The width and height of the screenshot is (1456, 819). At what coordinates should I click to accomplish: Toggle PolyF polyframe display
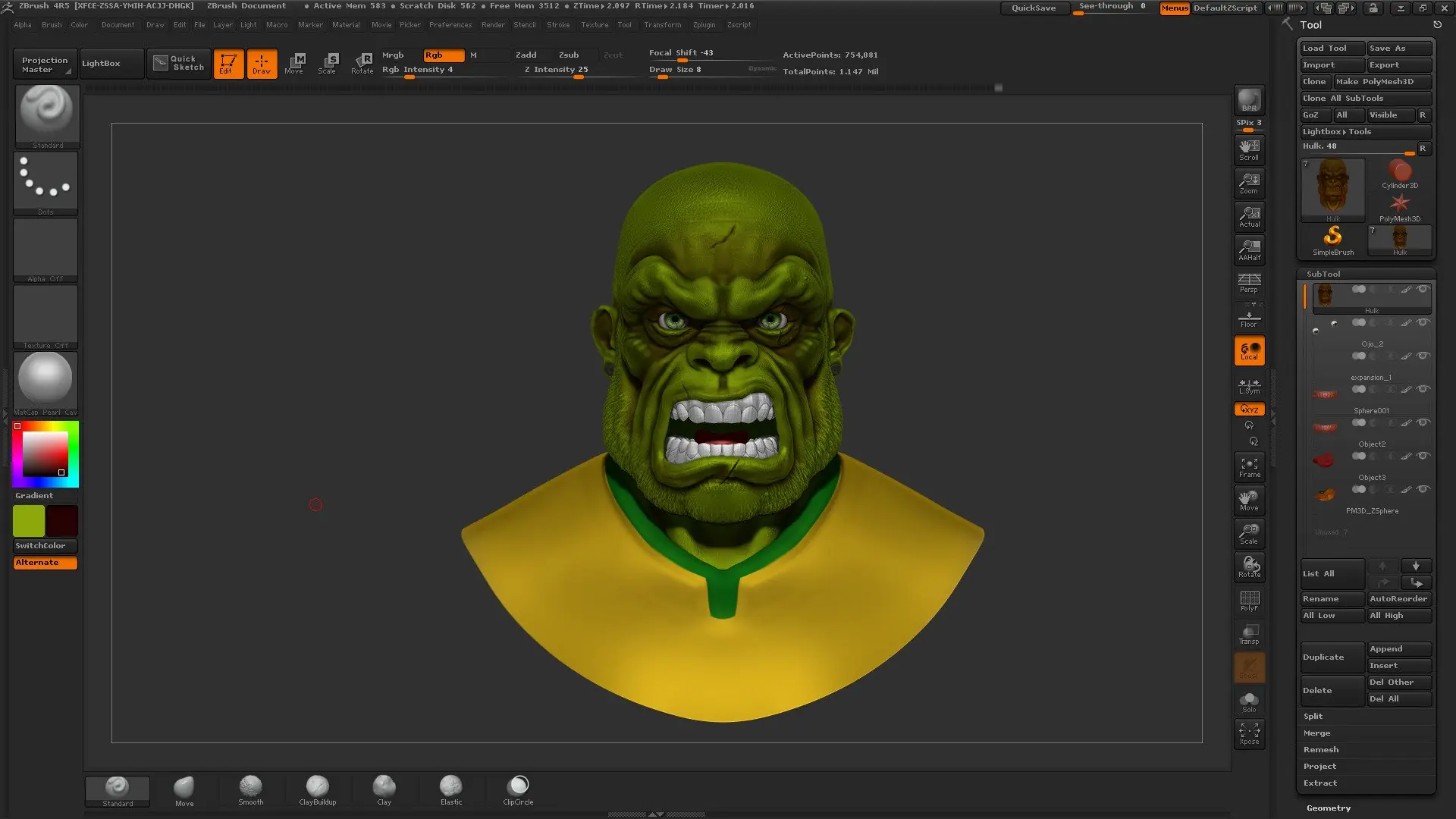click(x=1249, y=601)
